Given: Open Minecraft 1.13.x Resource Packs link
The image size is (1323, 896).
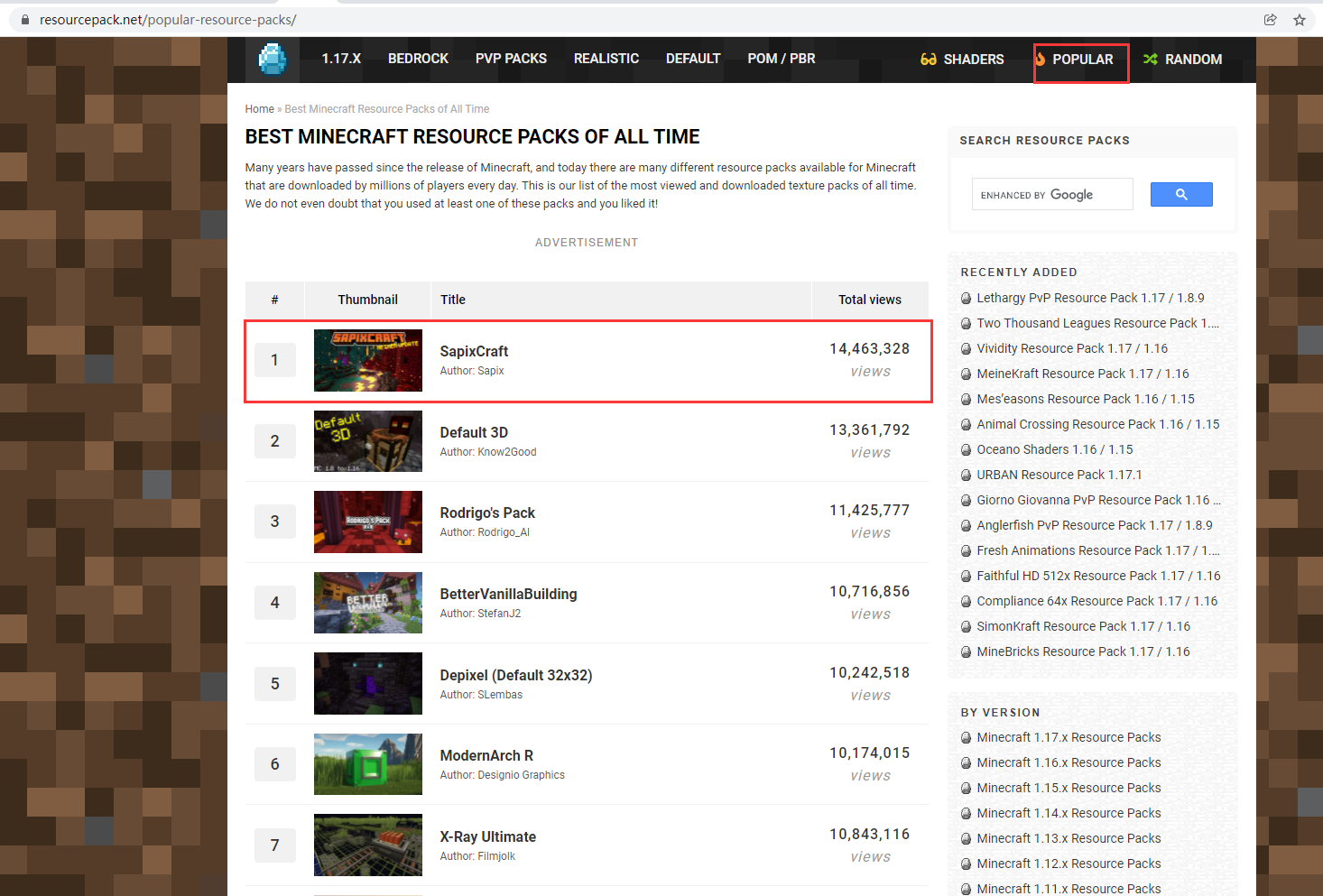Looking at the screenshot, I should (x=1069, y=838).
